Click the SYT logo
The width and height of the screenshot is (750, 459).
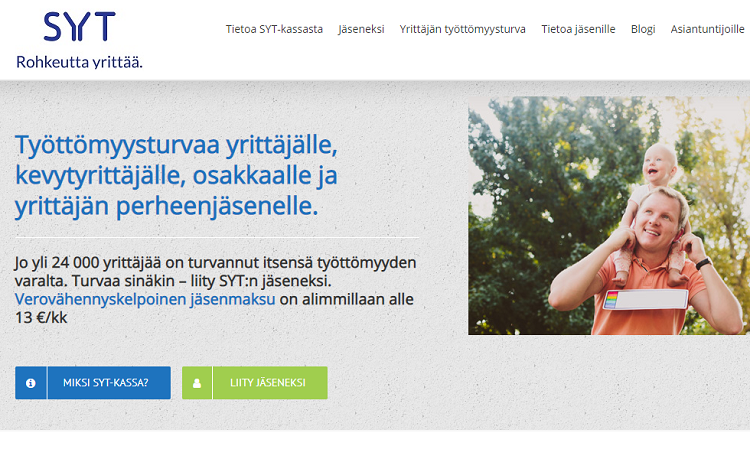(x=79, y=27)
